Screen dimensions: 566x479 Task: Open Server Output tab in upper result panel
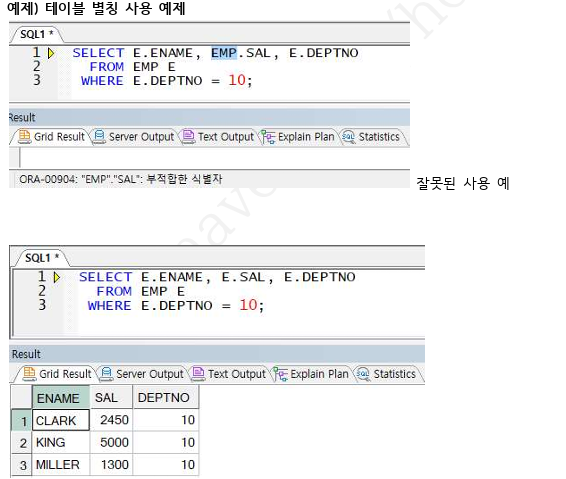click(x=133, y=137)
